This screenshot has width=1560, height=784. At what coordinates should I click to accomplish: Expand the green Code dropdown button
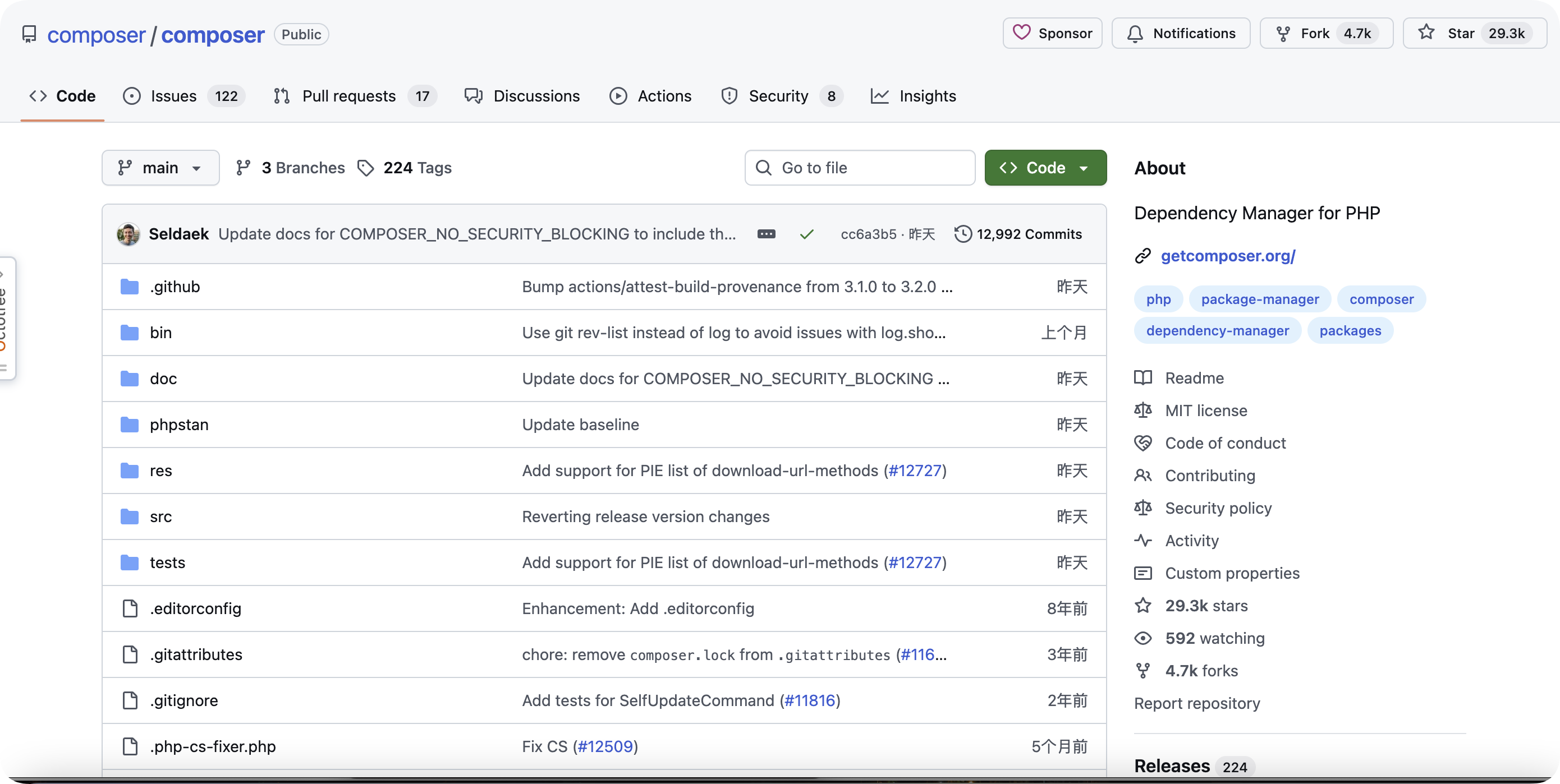pos(1045,168)
